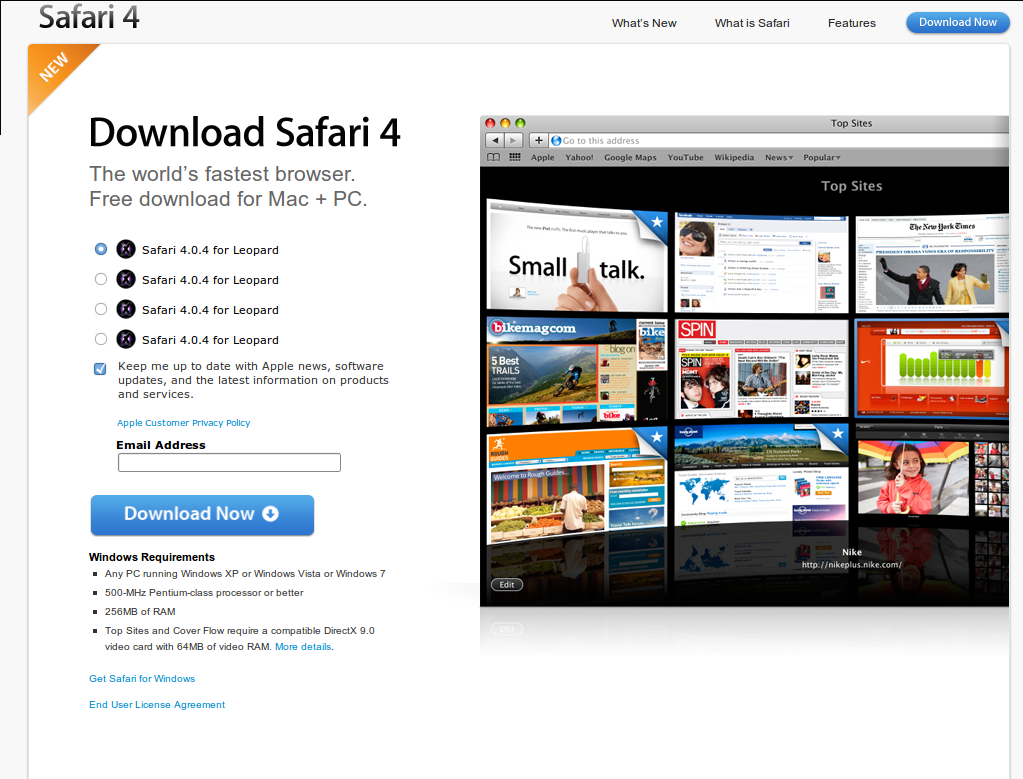Open the Yahoo! bookmark in the bookmarks bar
1023x779 pixels.
579,157
